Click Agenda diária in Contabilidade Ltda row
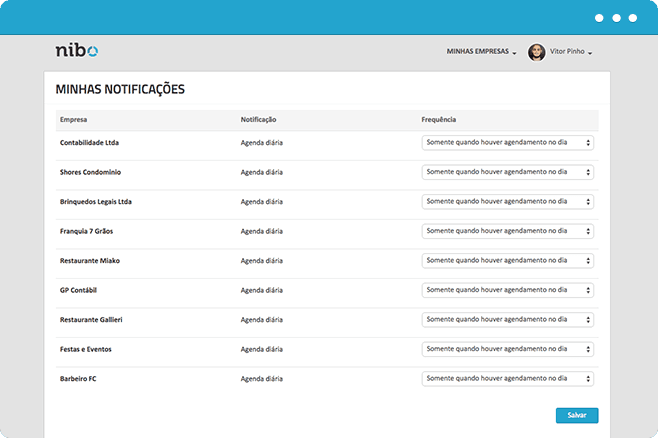 261,143
